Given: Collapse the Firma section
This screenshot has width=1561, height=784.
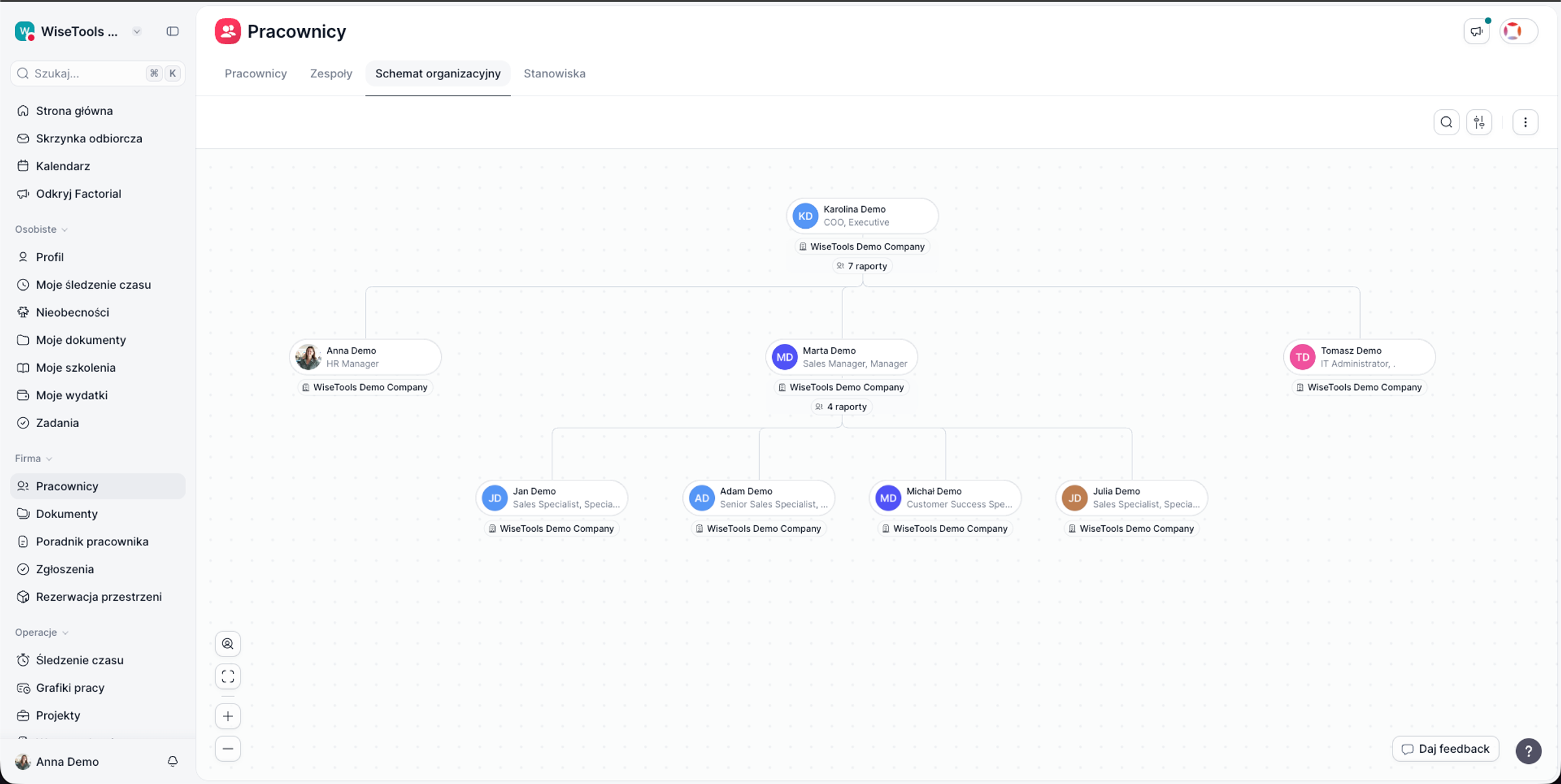Looking at the screenshot, I should click(x=33, y=458).
